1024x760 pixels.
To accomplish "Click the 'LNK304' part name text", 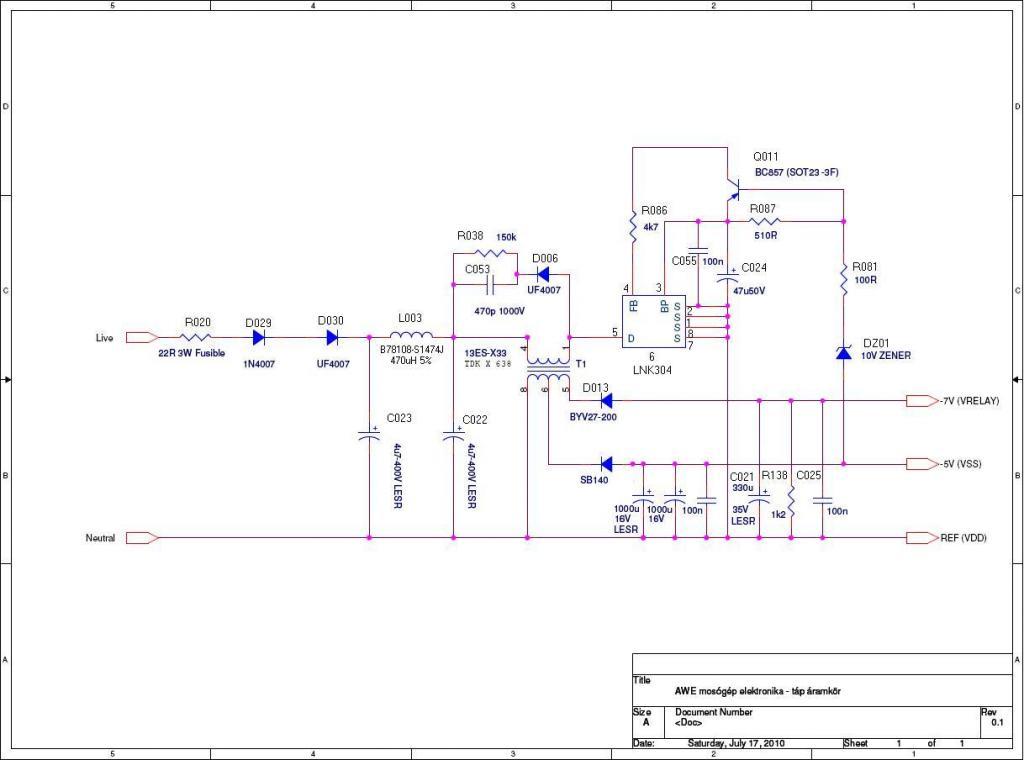I will (652, 370).
